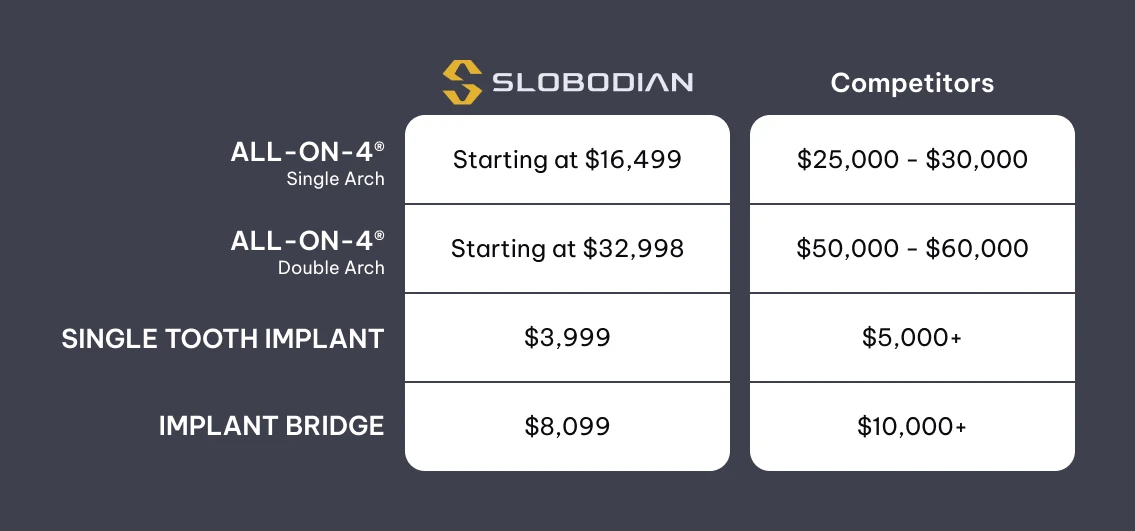Viewport: 1135px width, 531px height.
Task: Click the registered trademark symbol above Double Arch
Action: click(379, 233)
